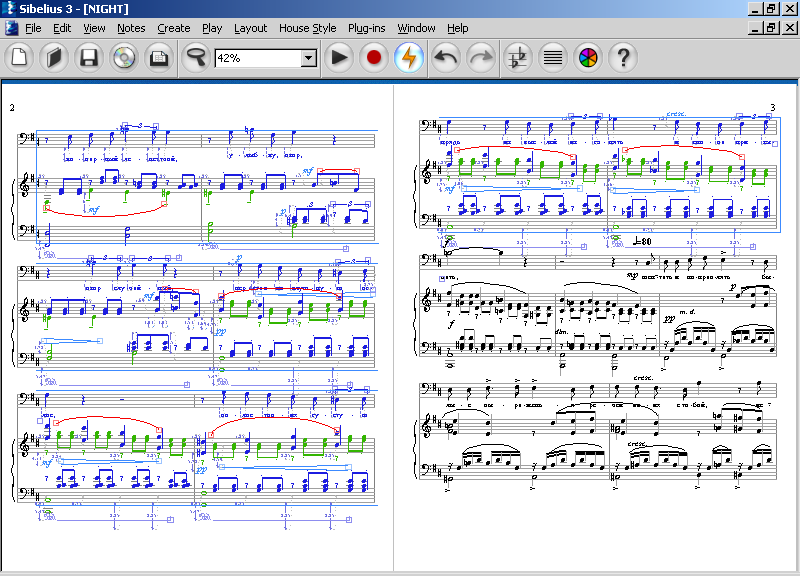Open the Help menu
Viewport: 800px width, 576px height.
[x=458, y=28]
